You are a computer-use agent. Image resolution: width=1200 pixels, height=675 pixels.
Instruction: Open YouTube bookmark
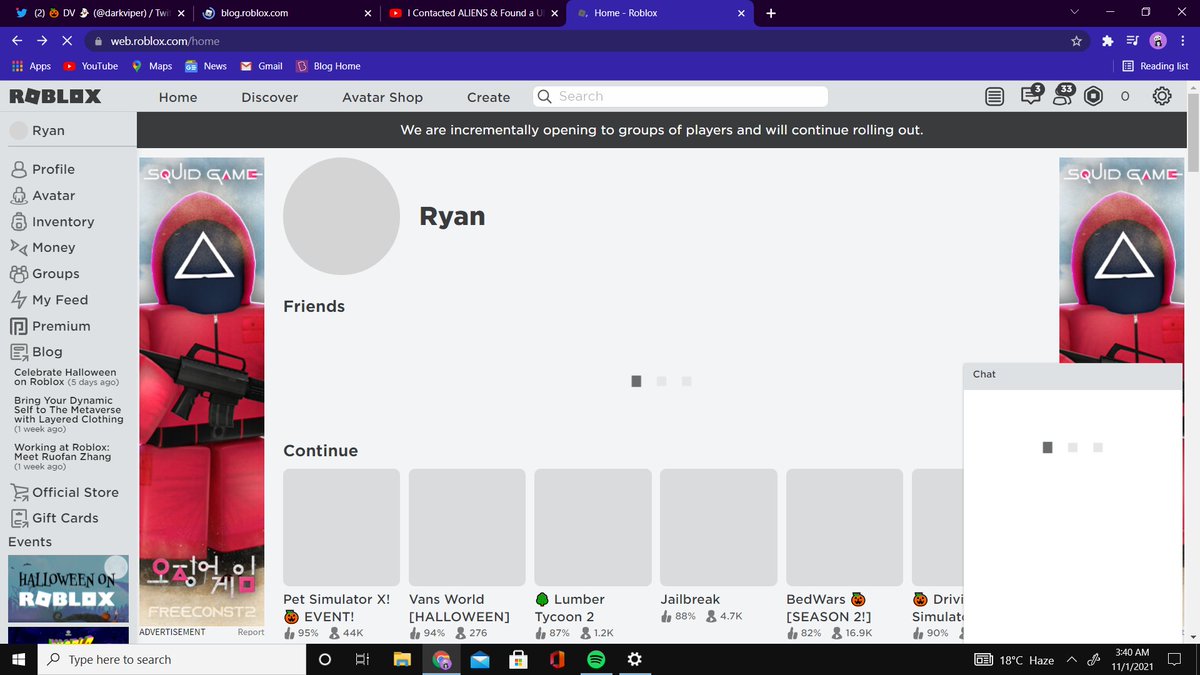pos(91,66)
